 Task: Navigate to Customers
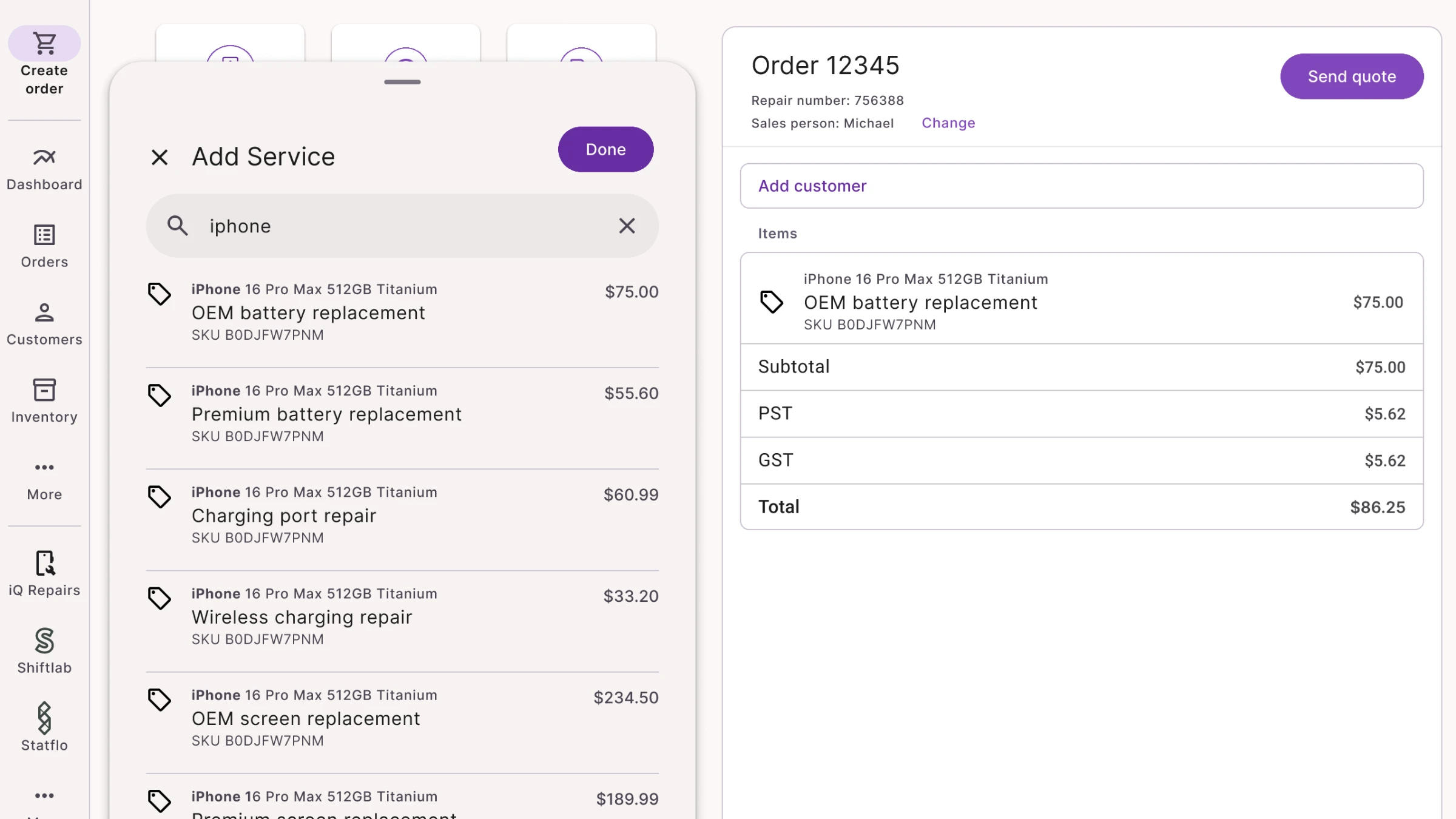coord(44,324)
